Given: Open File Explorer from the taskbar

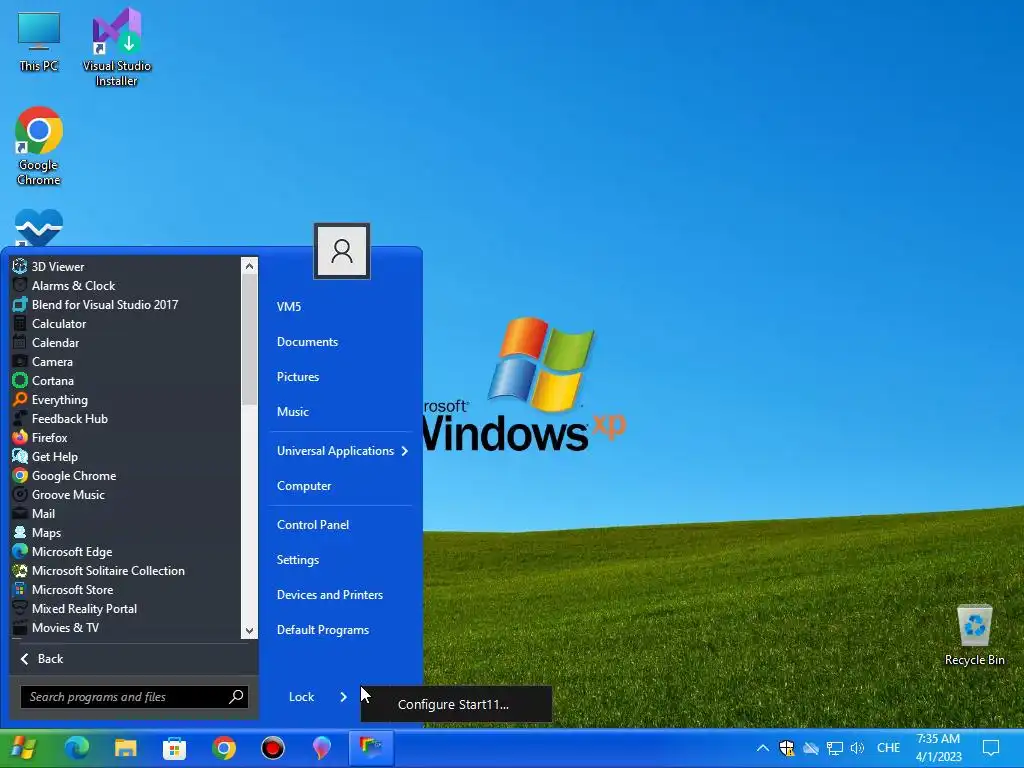Looking at the screenshot, I should [x=125, y=748].
